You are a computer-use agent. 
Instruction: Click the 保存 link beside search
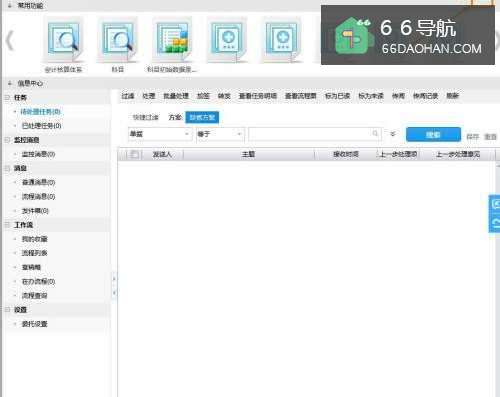(x=472, y=137)
